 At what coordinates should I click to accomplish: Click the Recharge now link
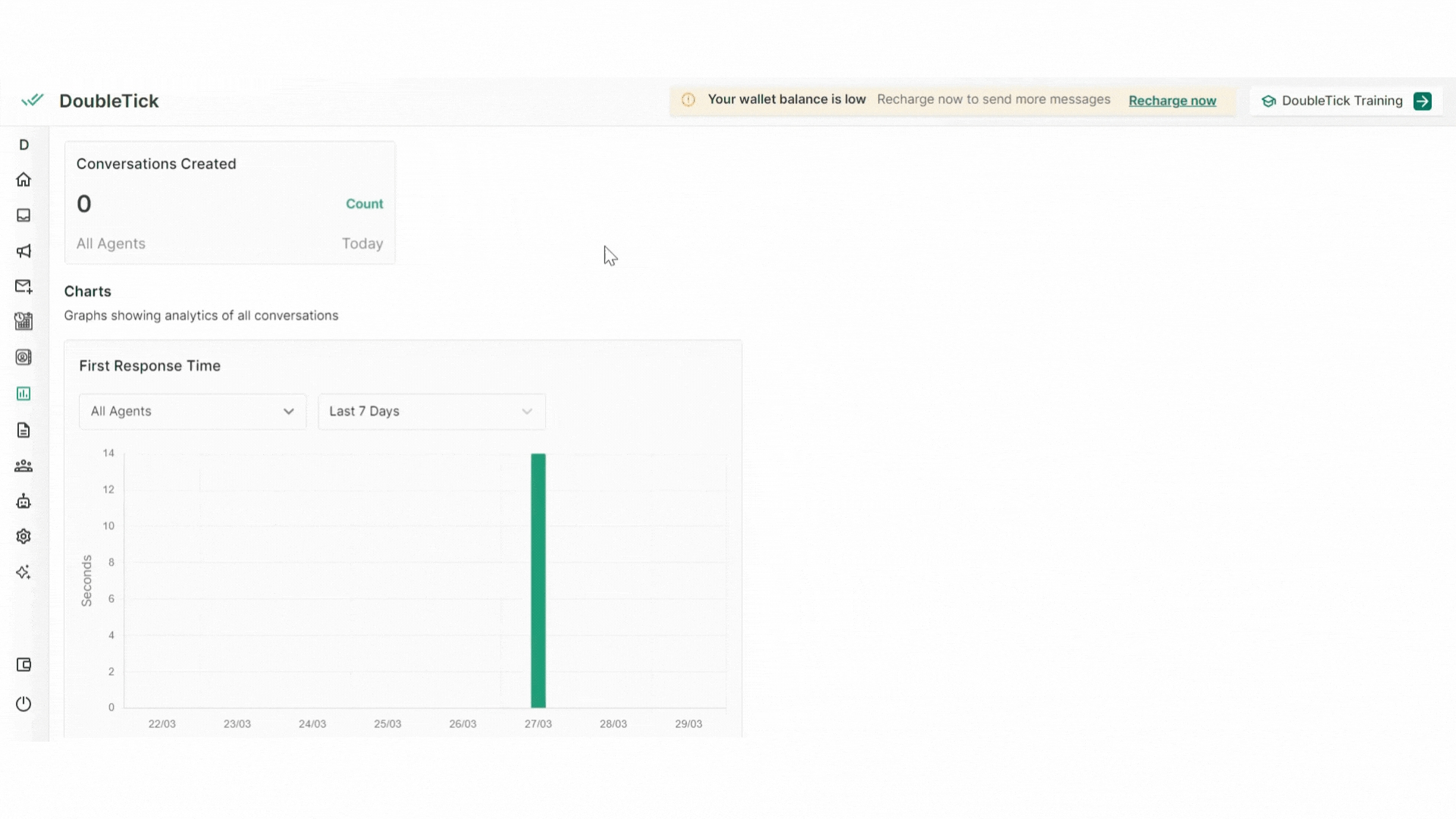tap(1172, 101)
